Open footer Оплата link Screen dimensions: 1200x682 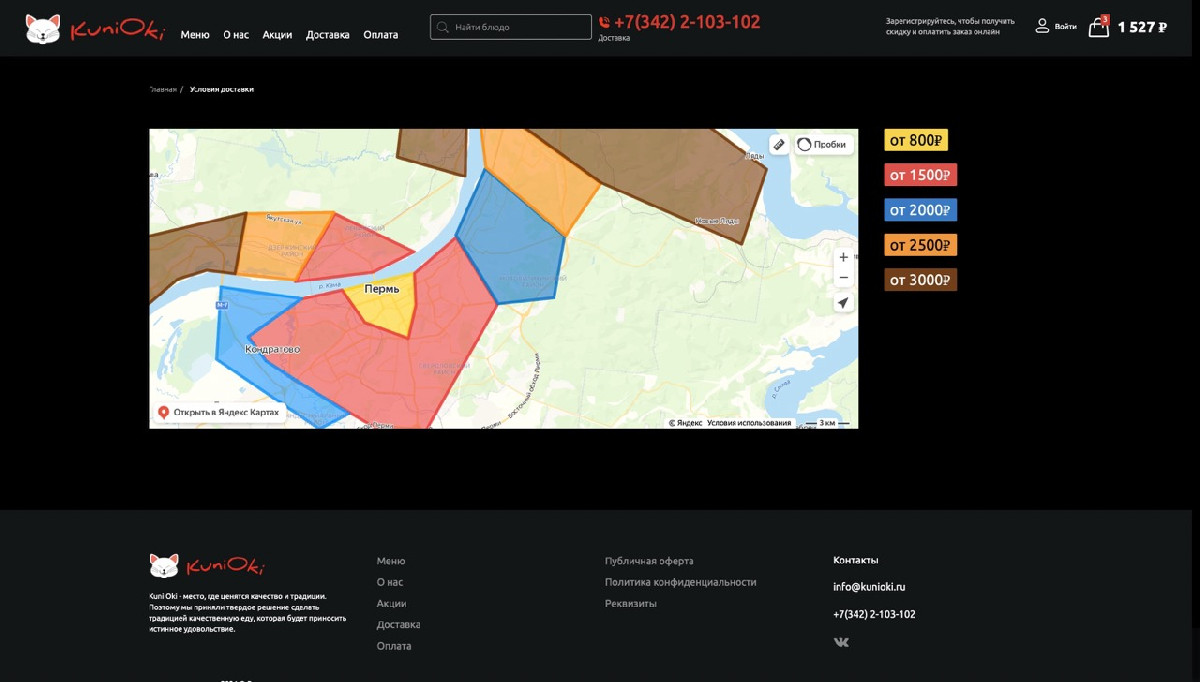coord(394,646)
